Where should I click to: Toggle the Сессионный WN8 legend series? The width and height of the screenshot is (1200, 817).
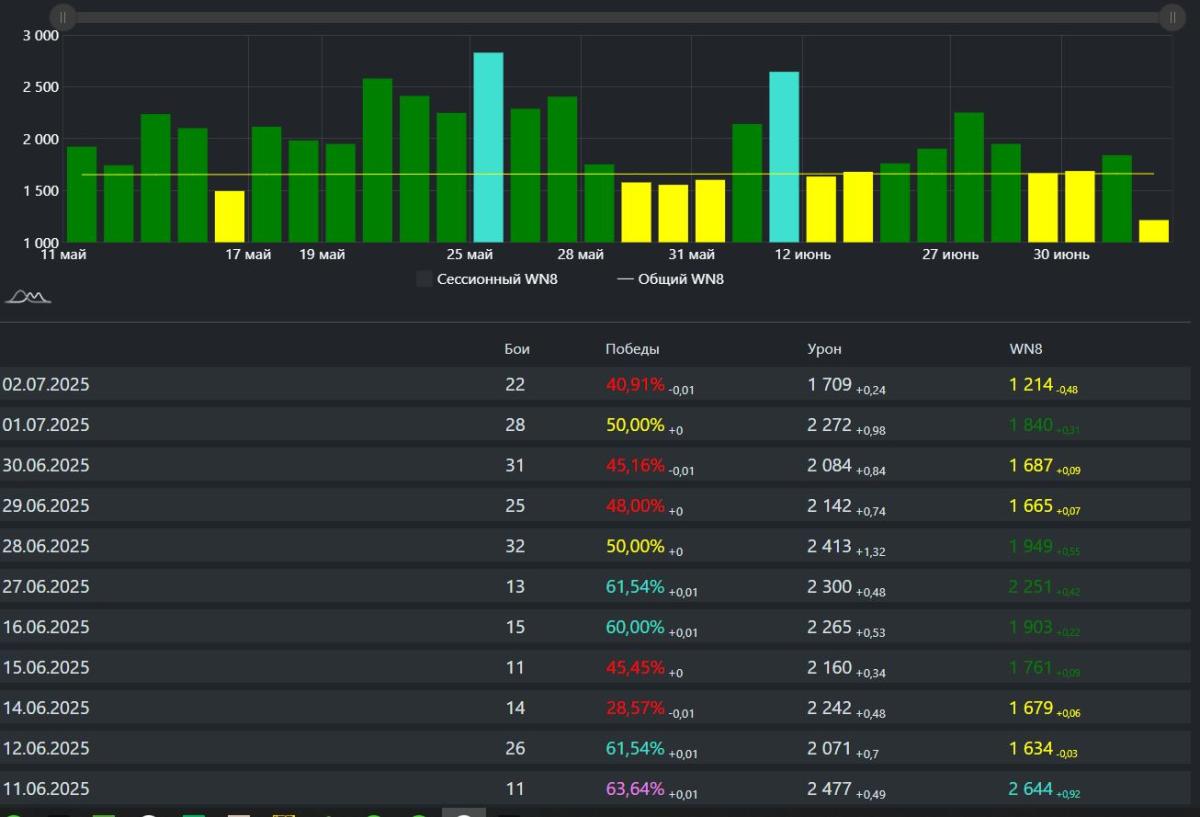point(487,279)
